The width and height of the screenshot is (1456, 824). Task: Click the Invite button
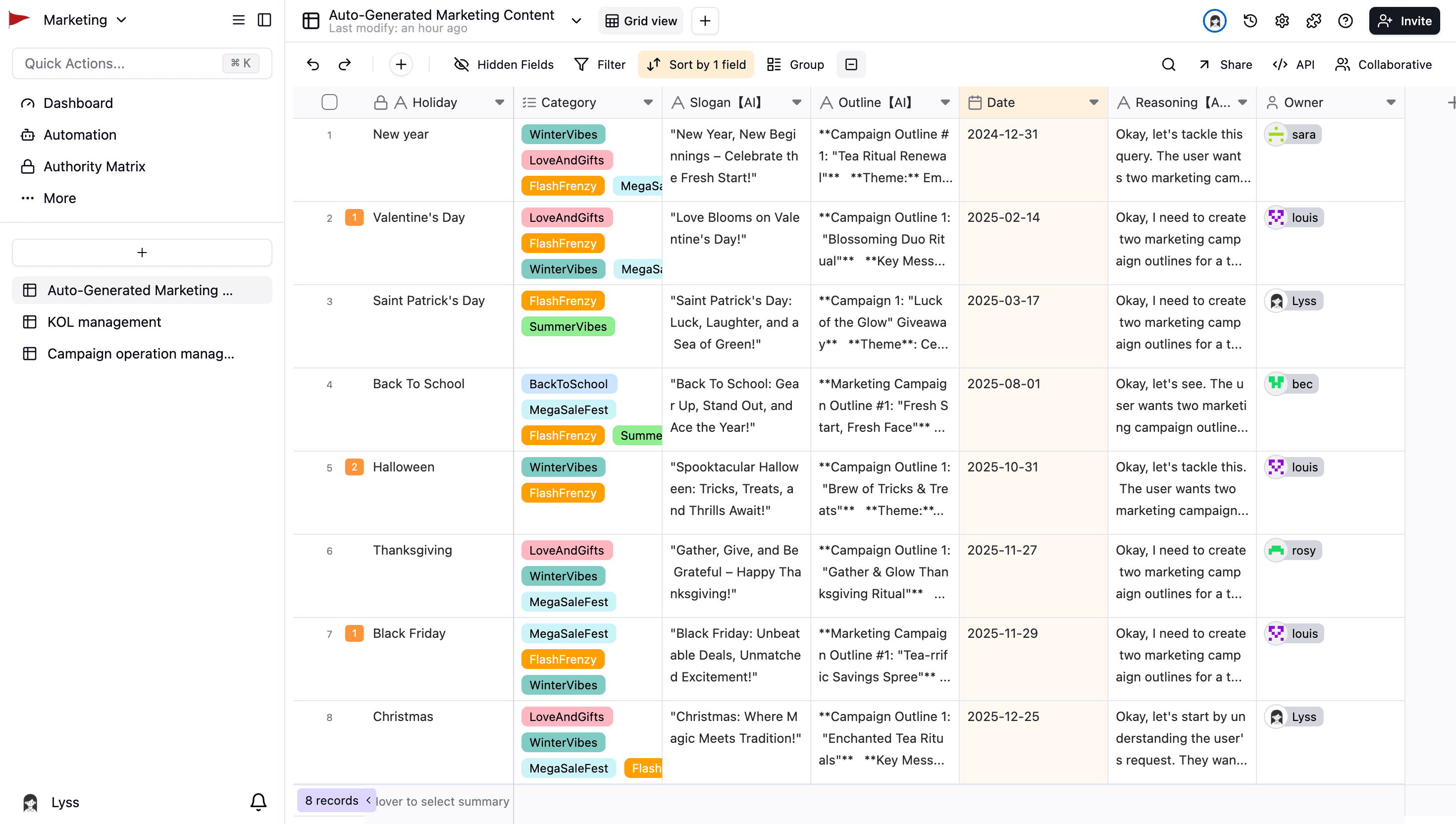(x=1404, y=21)
